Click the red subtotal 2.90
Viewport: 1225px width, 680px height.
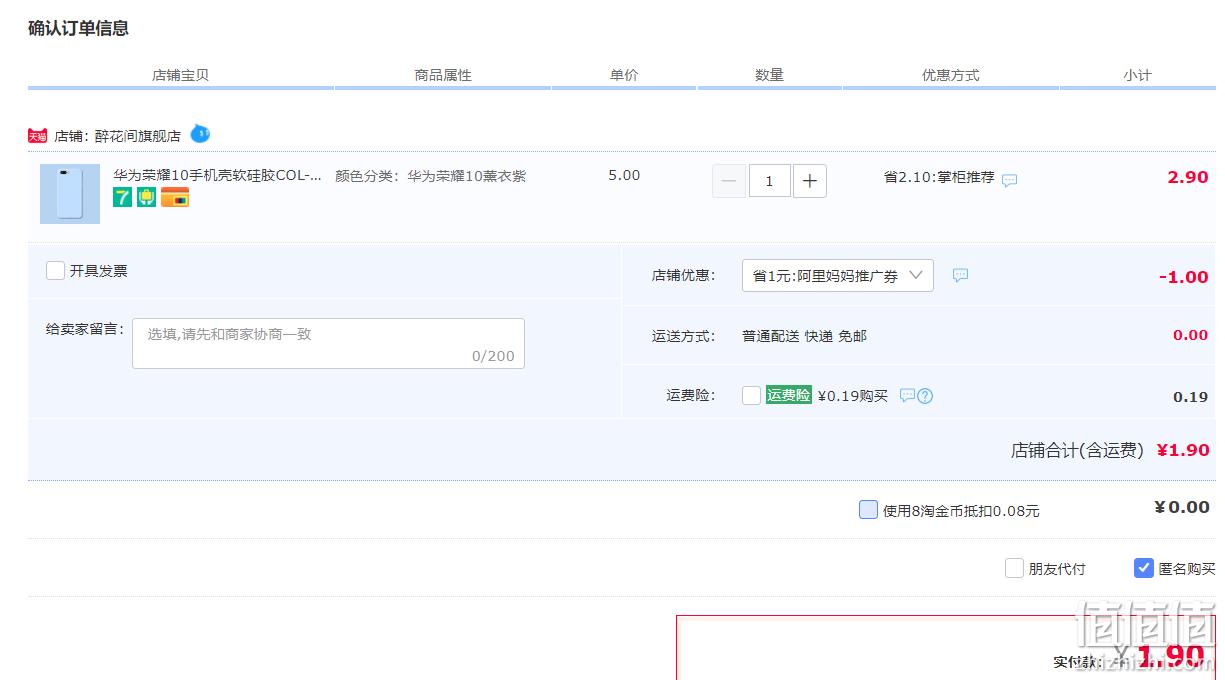coord(1188,177)
